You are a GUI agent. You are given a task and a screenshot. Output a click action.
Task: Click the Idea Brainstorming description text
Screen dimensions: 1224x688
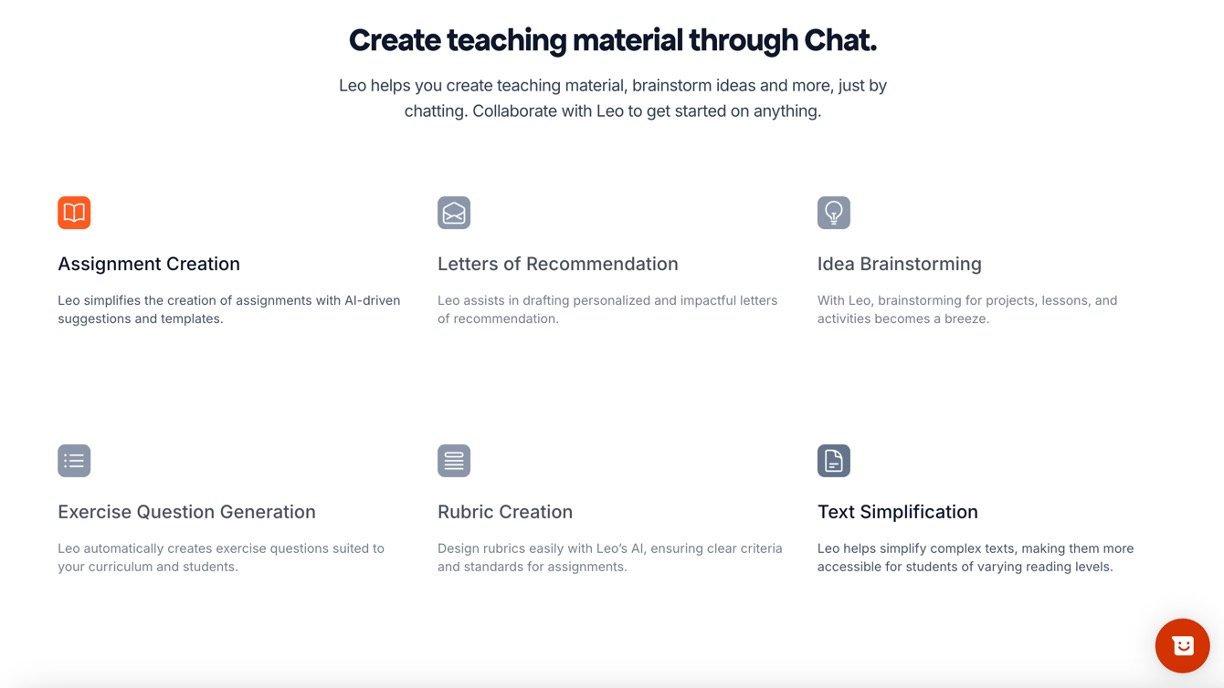tap(967, 309)
